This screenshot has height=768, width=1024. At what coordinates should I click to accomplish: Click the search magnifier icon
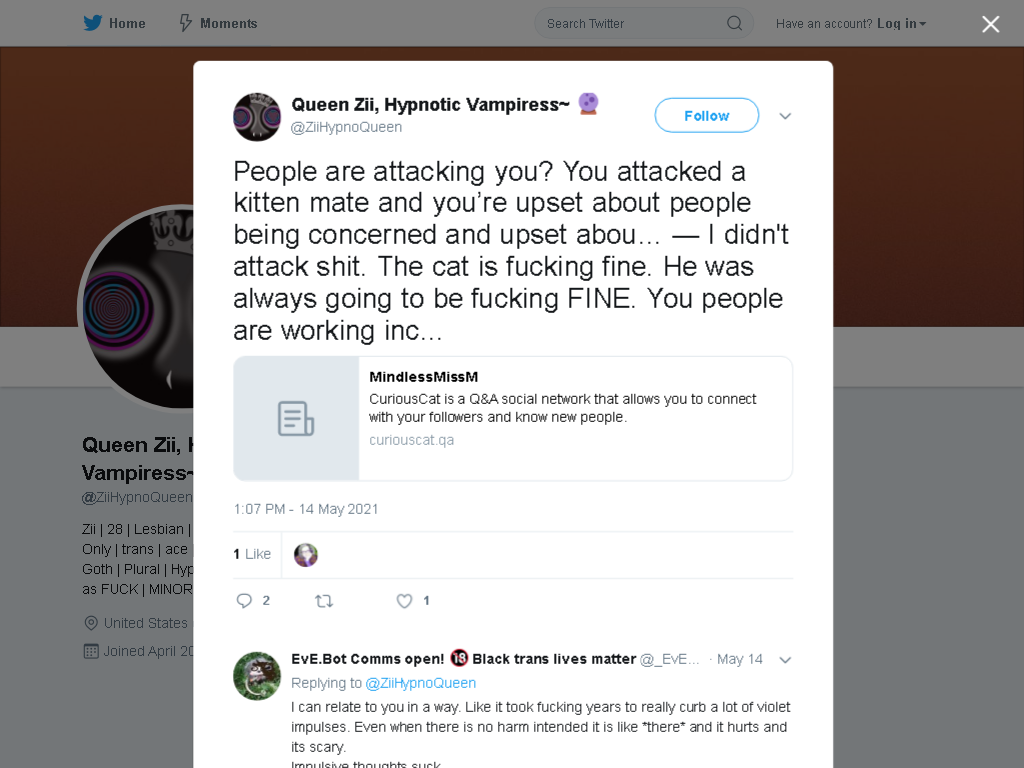(x=734, y=24)
